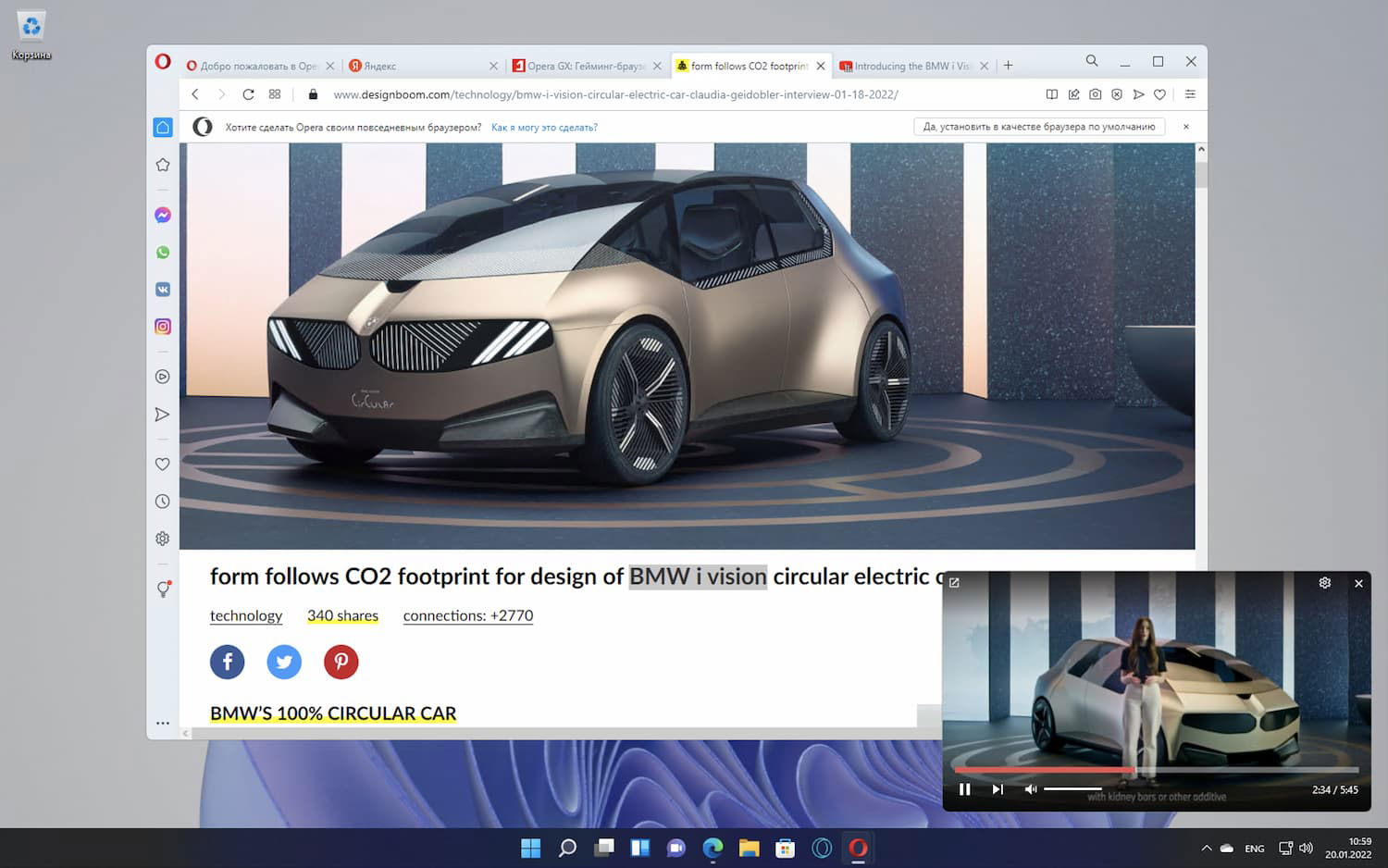Screen dimensions: 1388x868
Task: Open Opera settings gear in sidebar
Action: (x=163, y=539)
